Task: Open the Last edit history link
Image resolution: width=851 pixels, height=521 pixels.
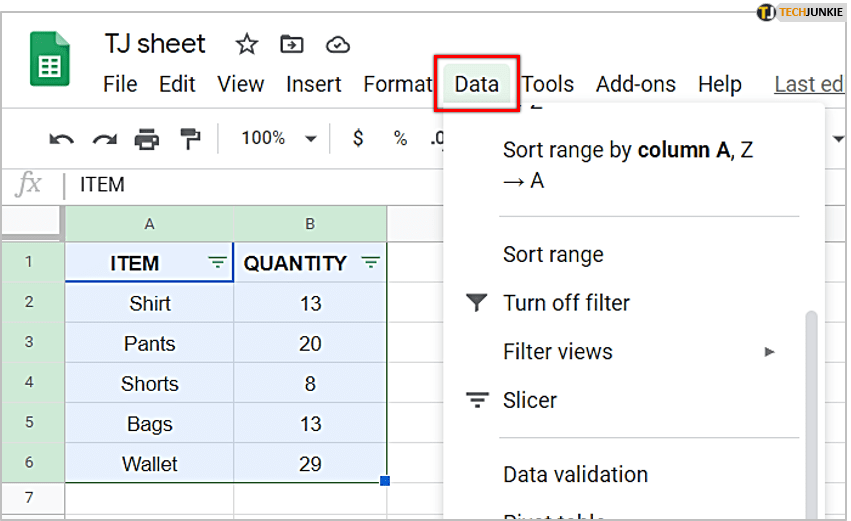Action: click(x=808, y=84)
